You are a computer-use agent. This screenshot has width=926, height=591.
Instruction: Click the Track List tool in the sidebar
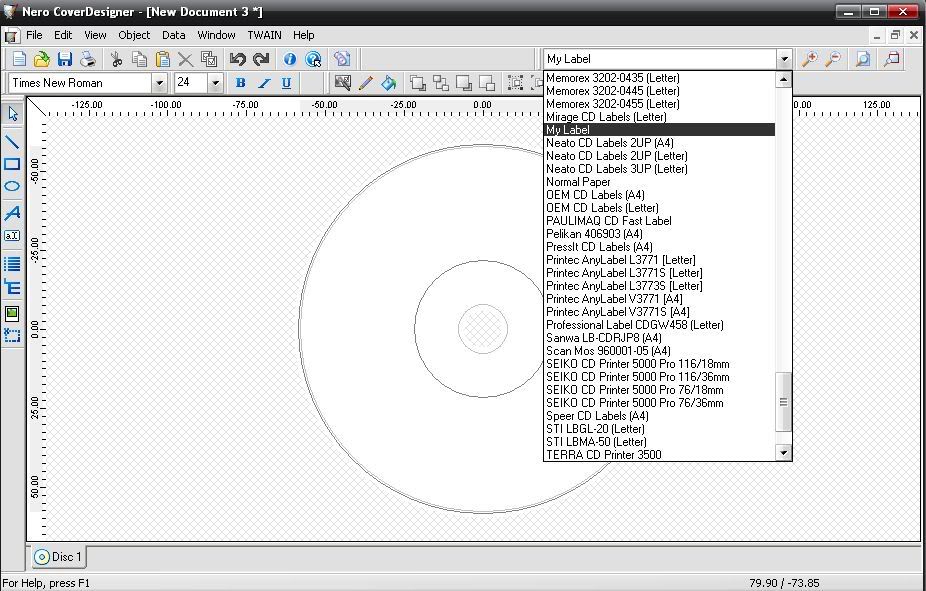tap(13, 263)
